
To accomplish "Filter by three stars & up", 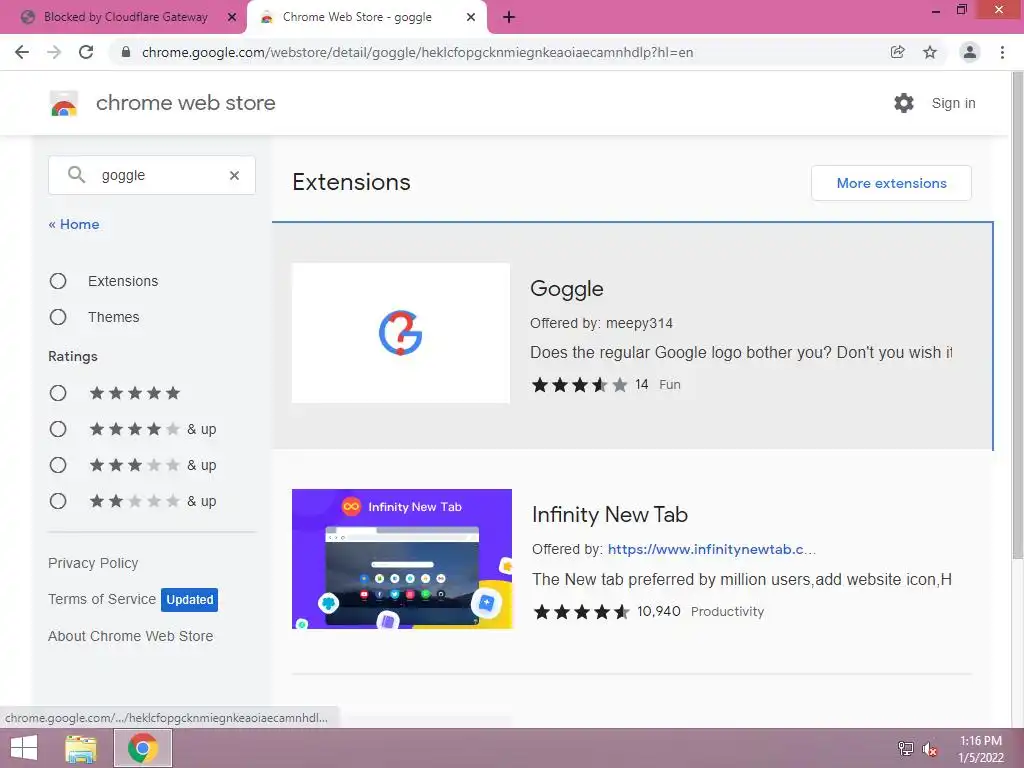I will click(58, 464).
